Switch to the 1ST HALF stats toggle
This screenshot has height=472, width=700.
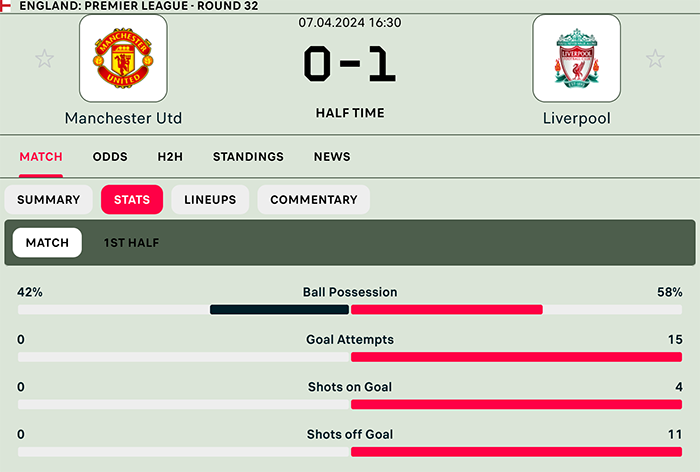point(131,242)
